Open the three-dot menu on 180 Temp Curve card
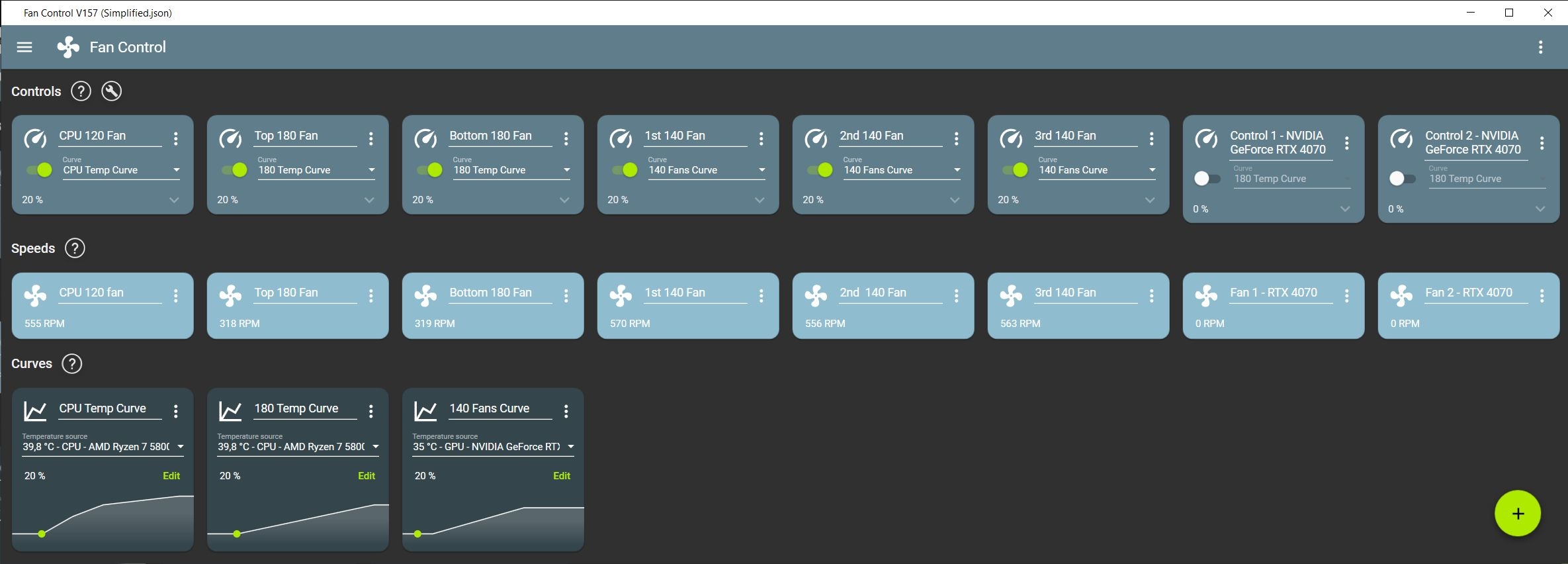 coord(371,411)
